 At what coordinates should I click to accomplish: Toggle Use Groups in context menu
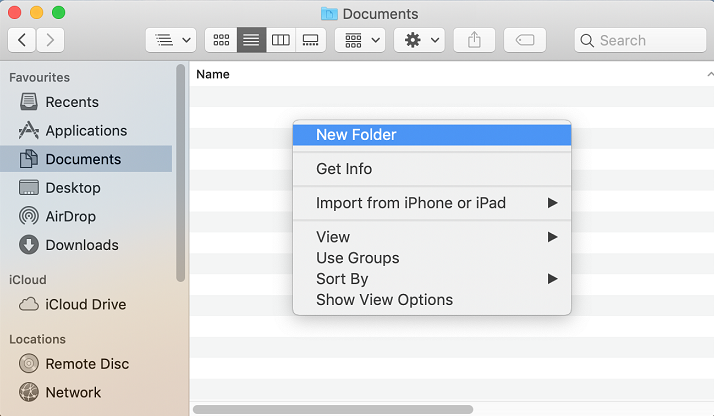click(432, 258)
